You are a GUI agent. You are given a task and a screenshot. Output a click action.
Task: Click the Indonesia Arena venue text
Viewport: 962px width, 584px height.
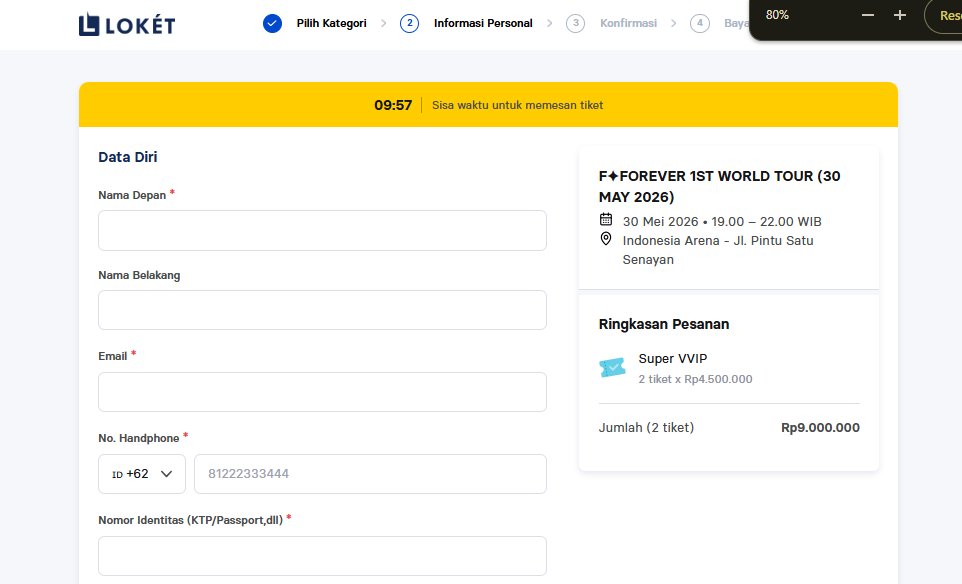tap(718, 250)
